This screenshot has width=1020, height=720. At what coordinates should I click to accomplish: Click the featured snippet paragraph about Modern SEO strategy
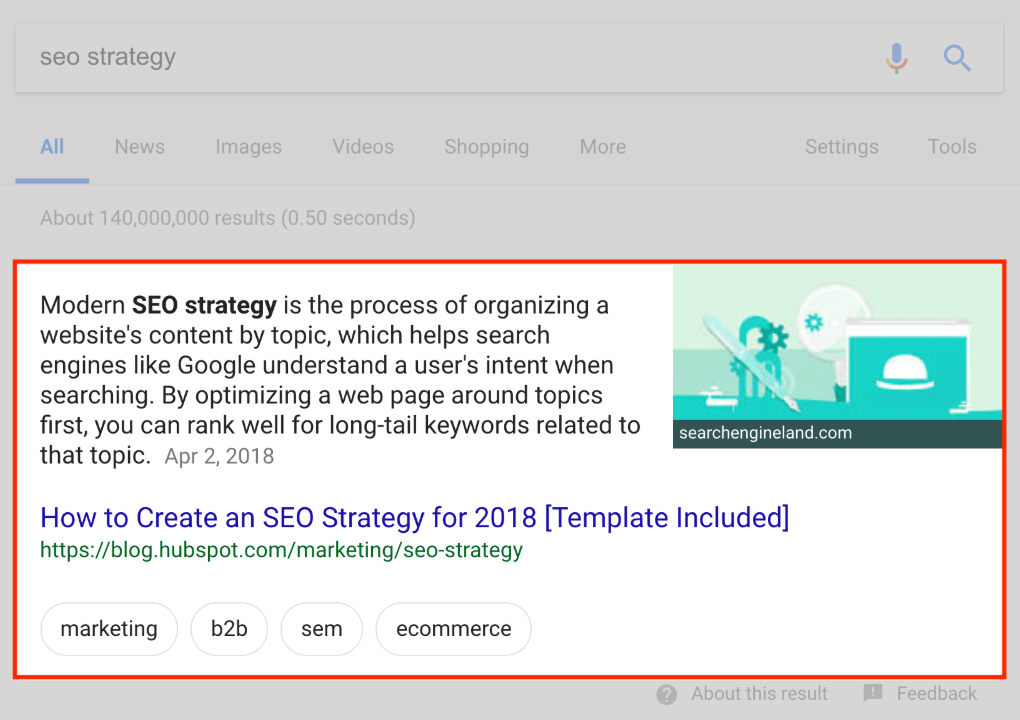point(340,380)
